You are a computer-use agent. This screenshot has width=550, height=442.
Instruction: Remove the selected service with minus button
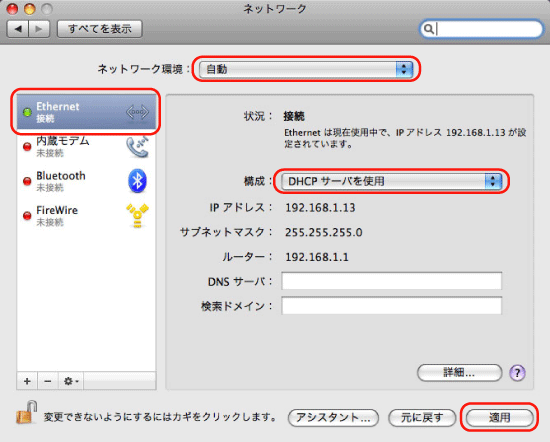click(x=48, y=381)
